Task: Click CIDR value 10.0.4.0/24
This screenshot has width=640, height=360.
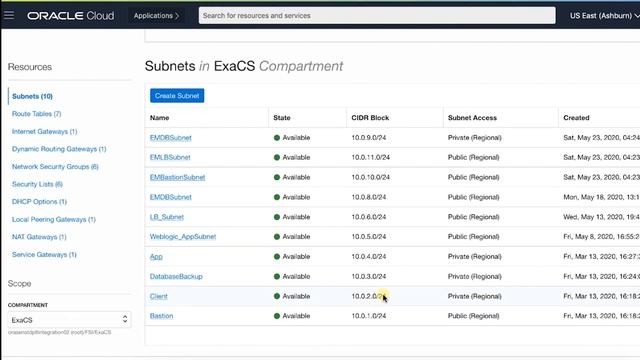Action: coord(369,257)
